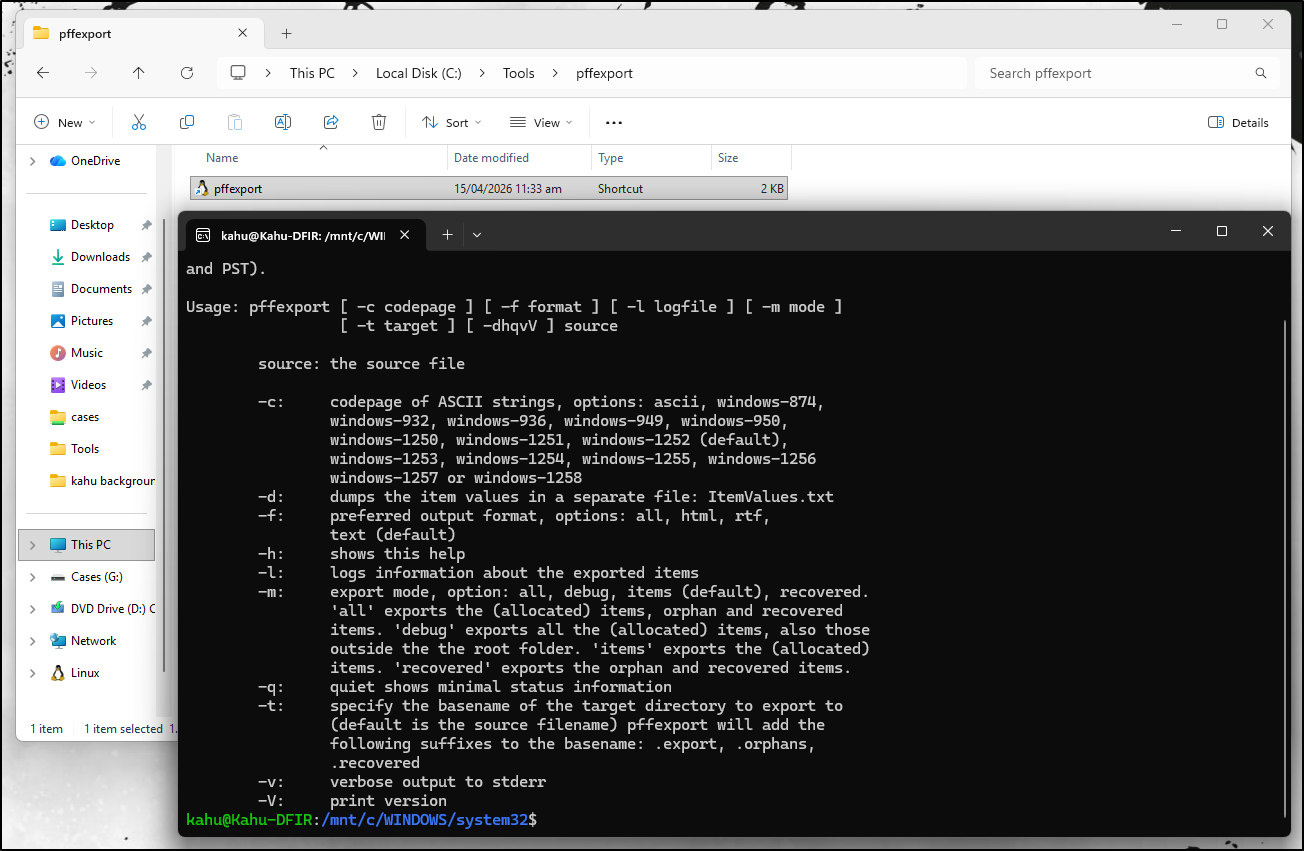Click the Linux penguin icon in sidebar

[x=58, y=673]
